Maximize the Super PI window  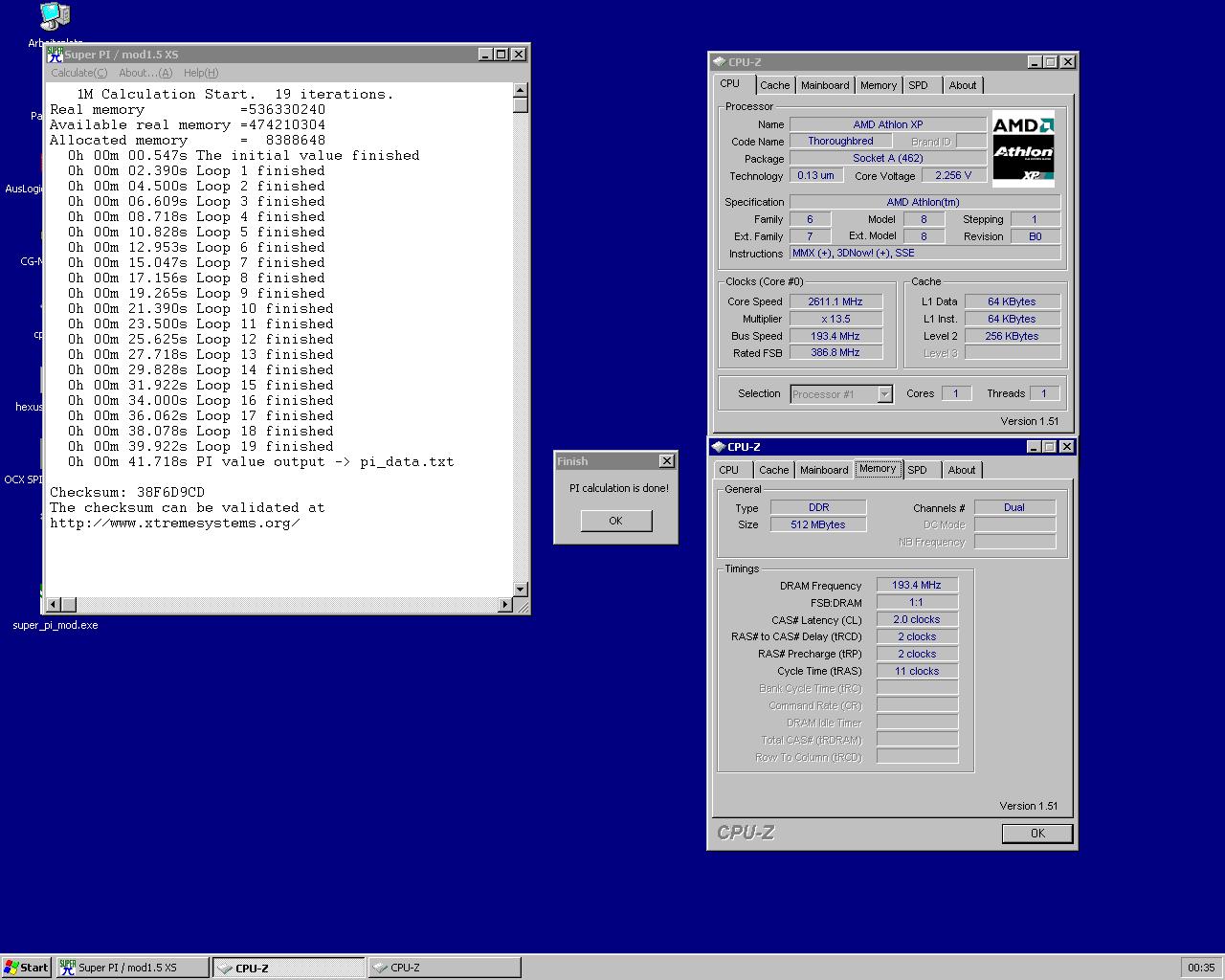[x=501, y=55]
